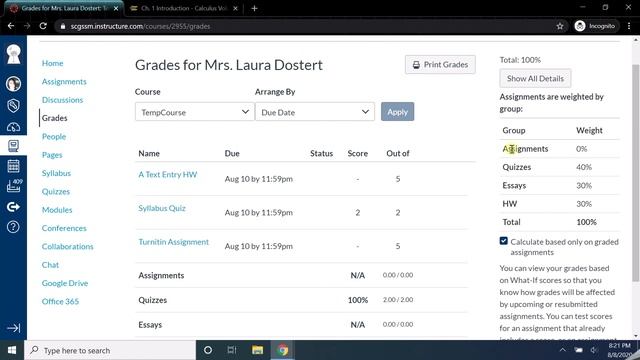Open the Courses book icon

(x=13, y=146)
